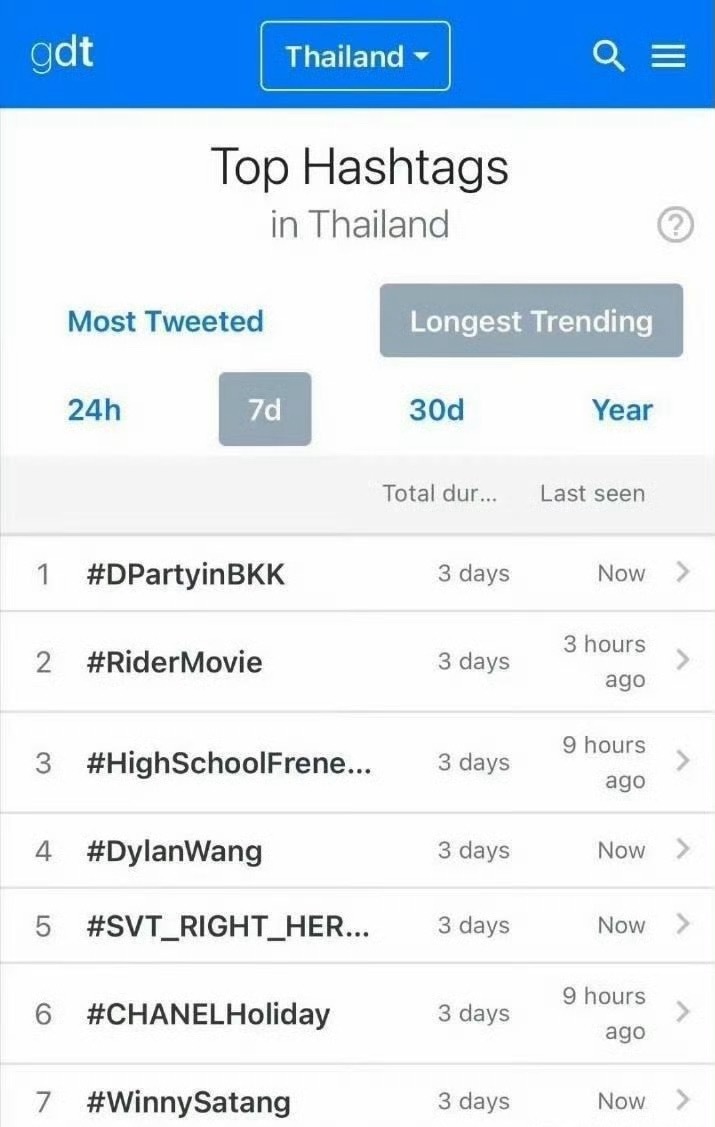Open the hamburger menu icon
Viewport: 715px width, 1127px height.
tap(668, 56)
